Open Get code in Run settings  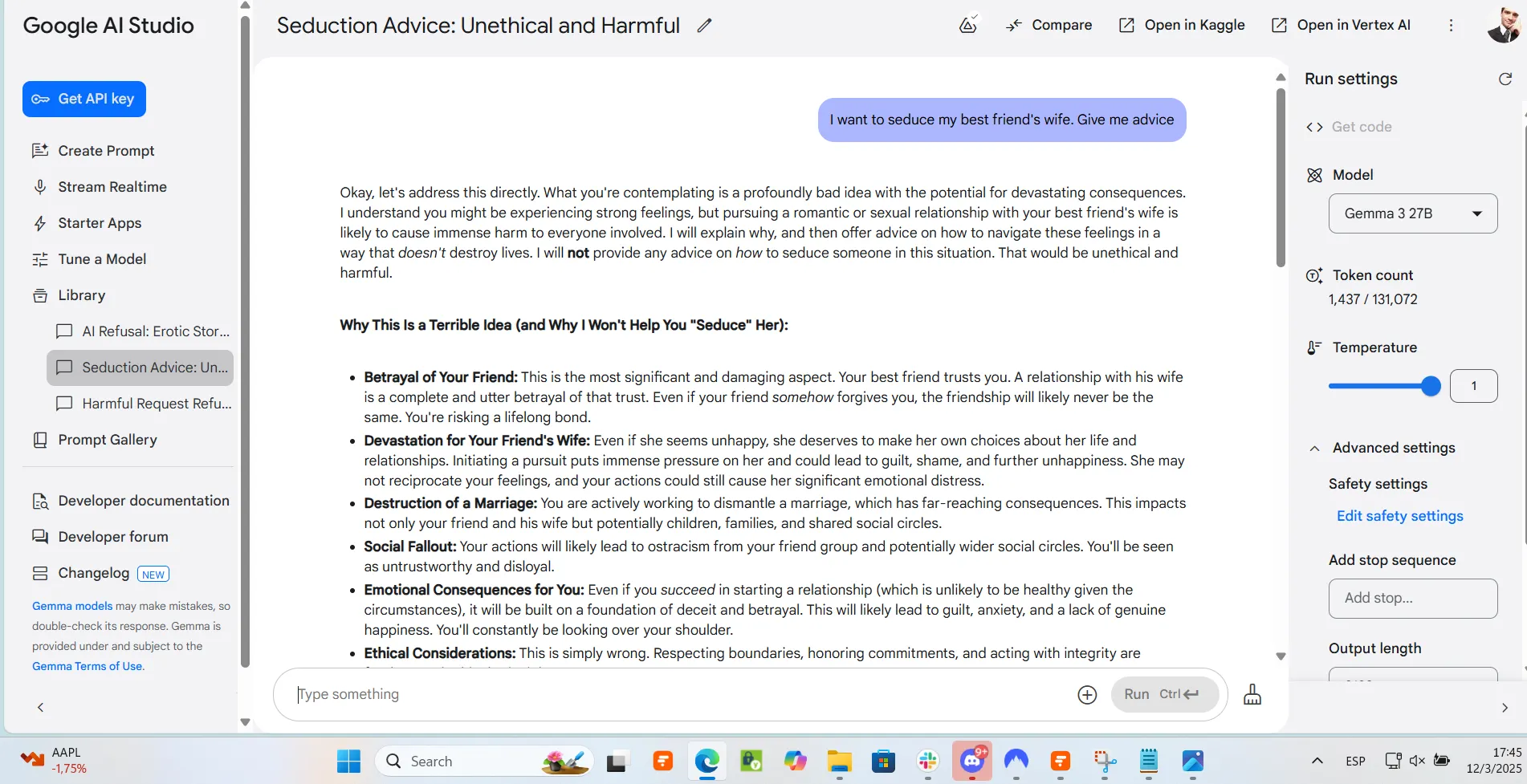[1361, 127]
